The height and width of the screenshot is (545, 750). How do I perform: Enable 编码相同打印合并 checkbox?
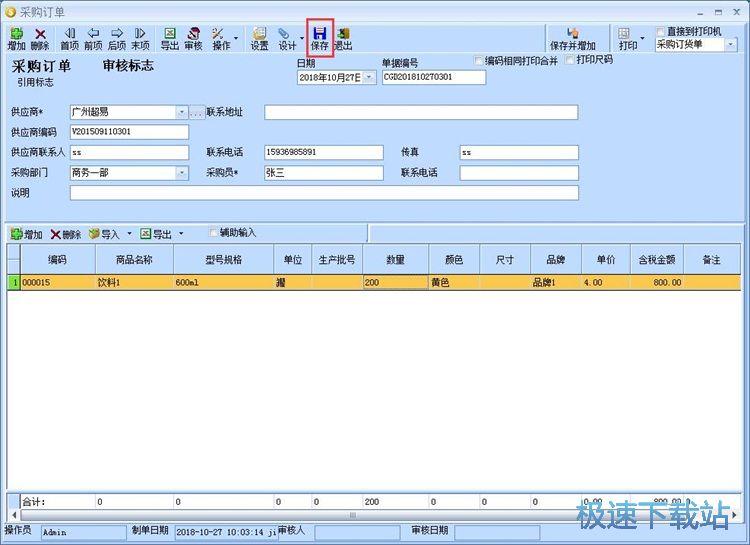pyautogui.click(x=478, y=60)
